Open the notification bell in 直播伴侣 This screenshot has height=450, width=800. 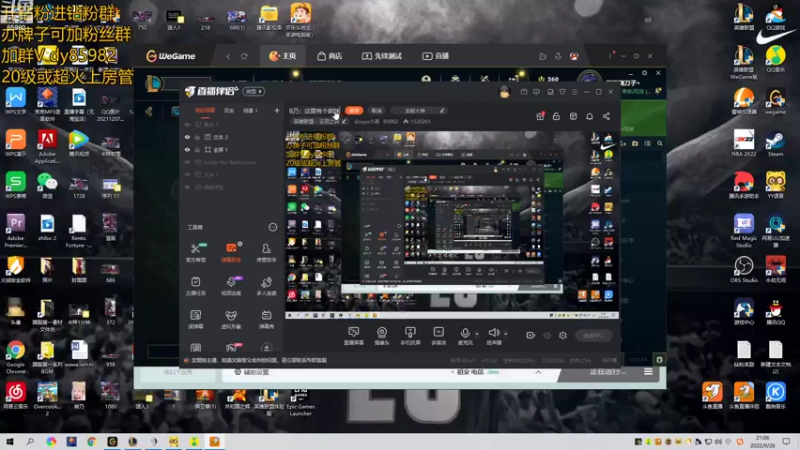click(589, 116)
